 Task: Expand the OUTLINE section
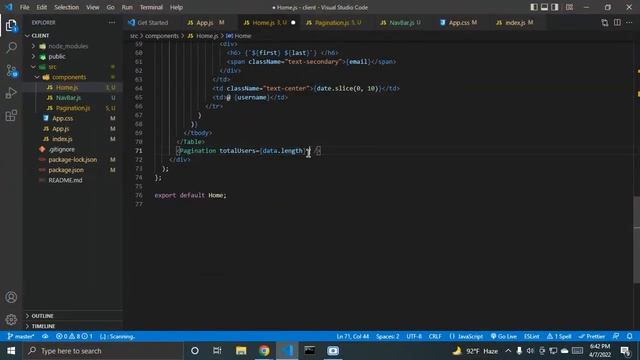(x=42, y=316)
